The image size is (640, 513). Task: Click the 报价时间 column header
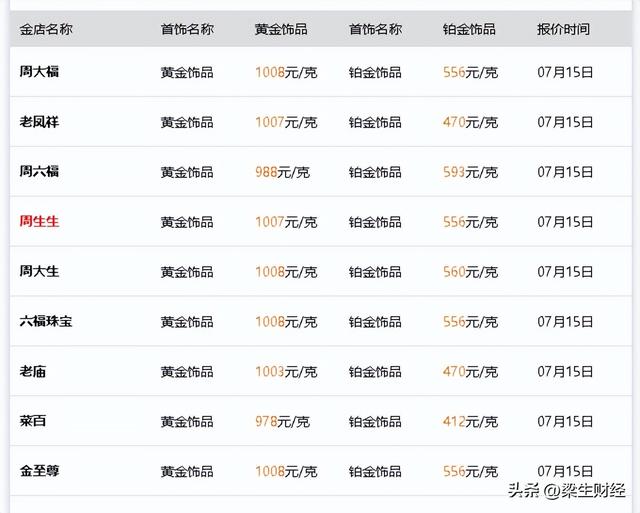click(x=563, y=29)
